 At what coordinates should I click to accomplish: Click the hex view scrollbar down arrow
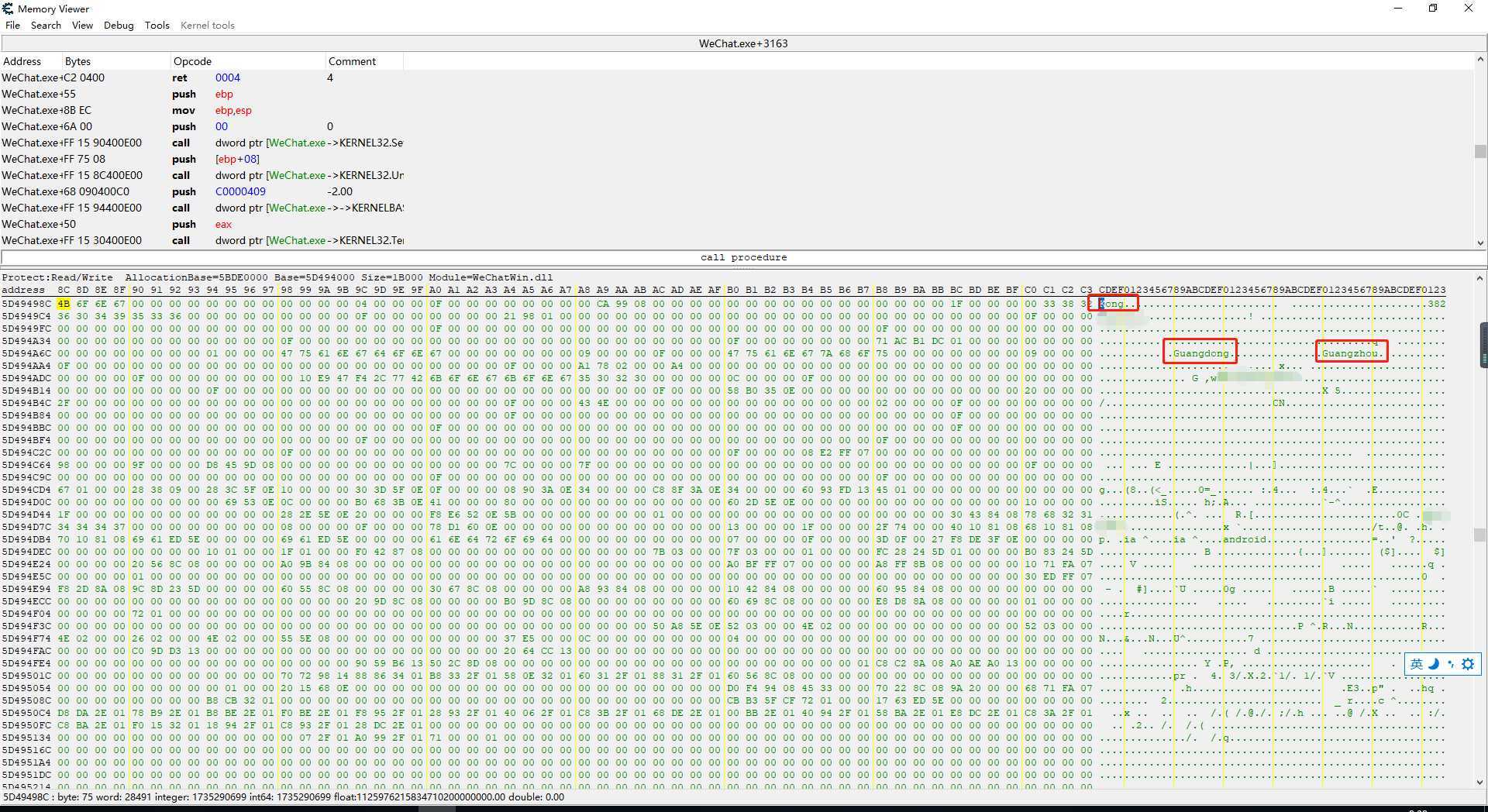click(1480, 783)
